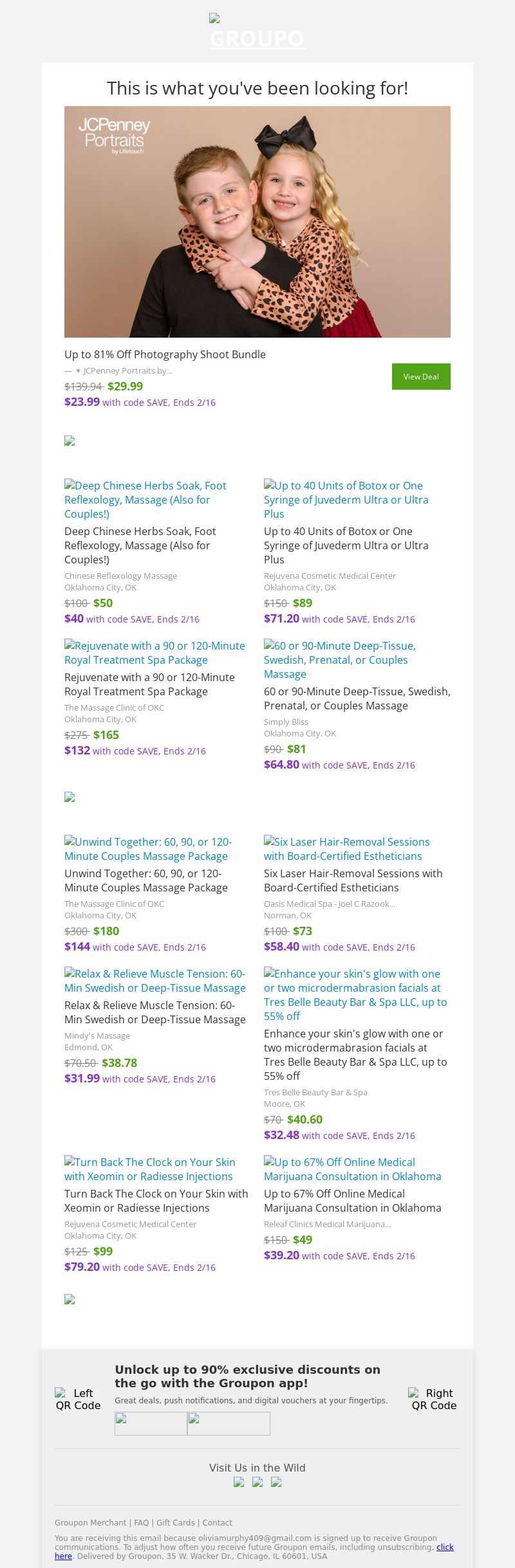Click the Right QR Code image
This screenshot has width=515, height=1568.
pos(434,1399)
